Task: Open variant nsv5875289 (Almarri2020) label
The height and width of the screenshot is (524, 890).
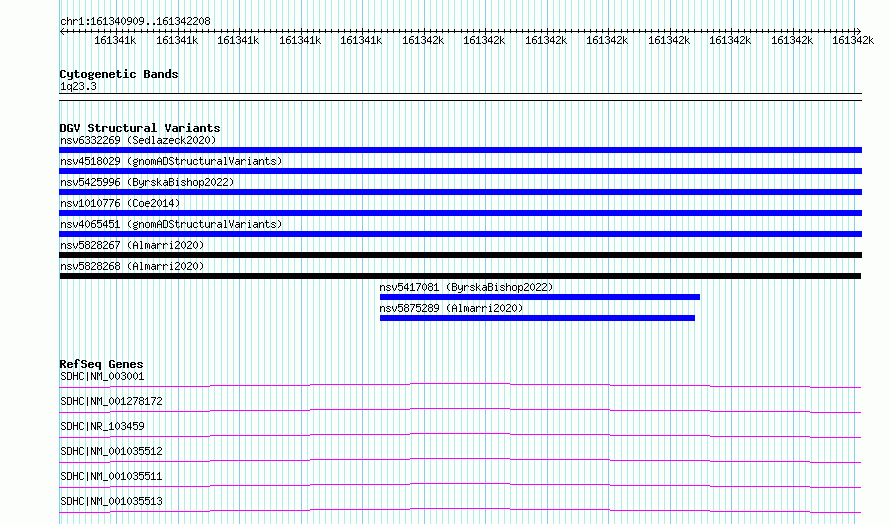Action: 451,308
